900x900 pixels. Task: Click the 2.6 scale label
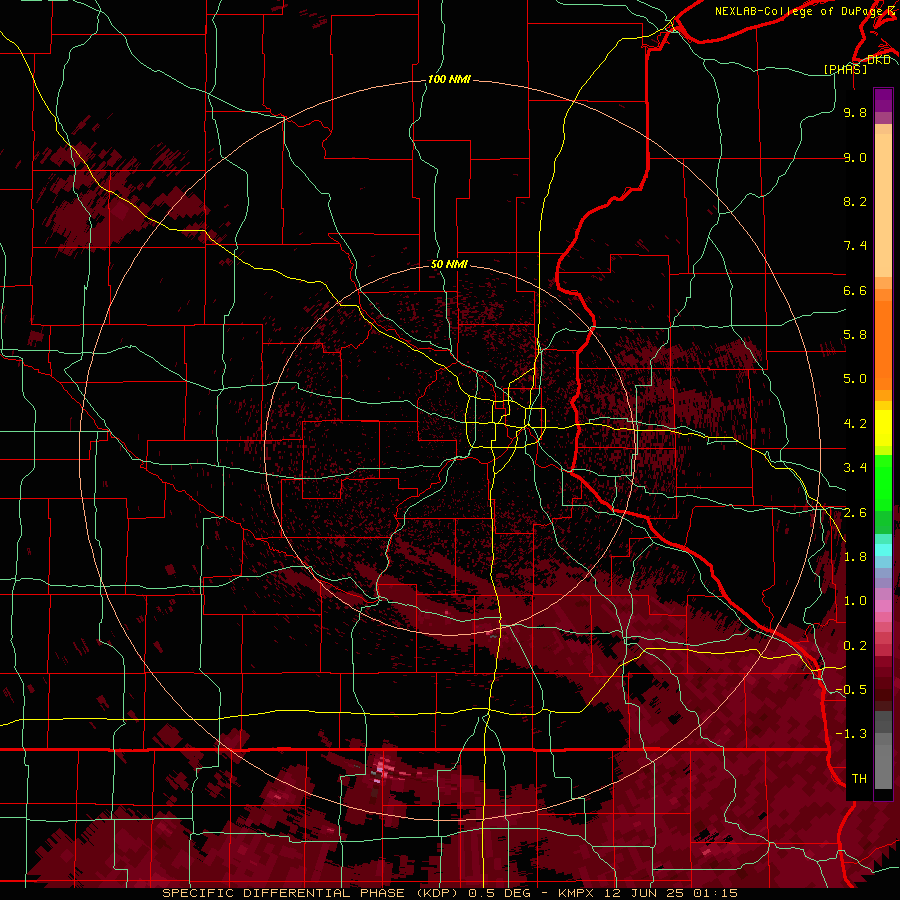(x=855, y=513)
